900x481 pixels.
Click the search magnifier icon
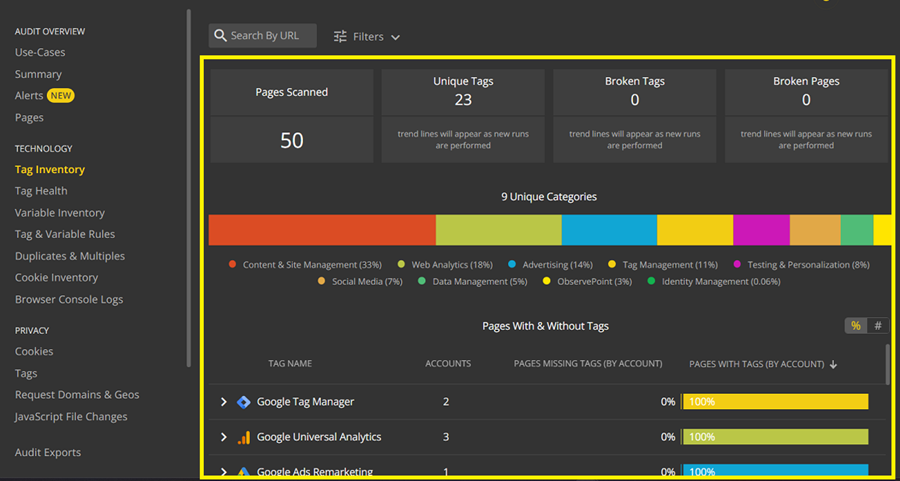[220, 36]
